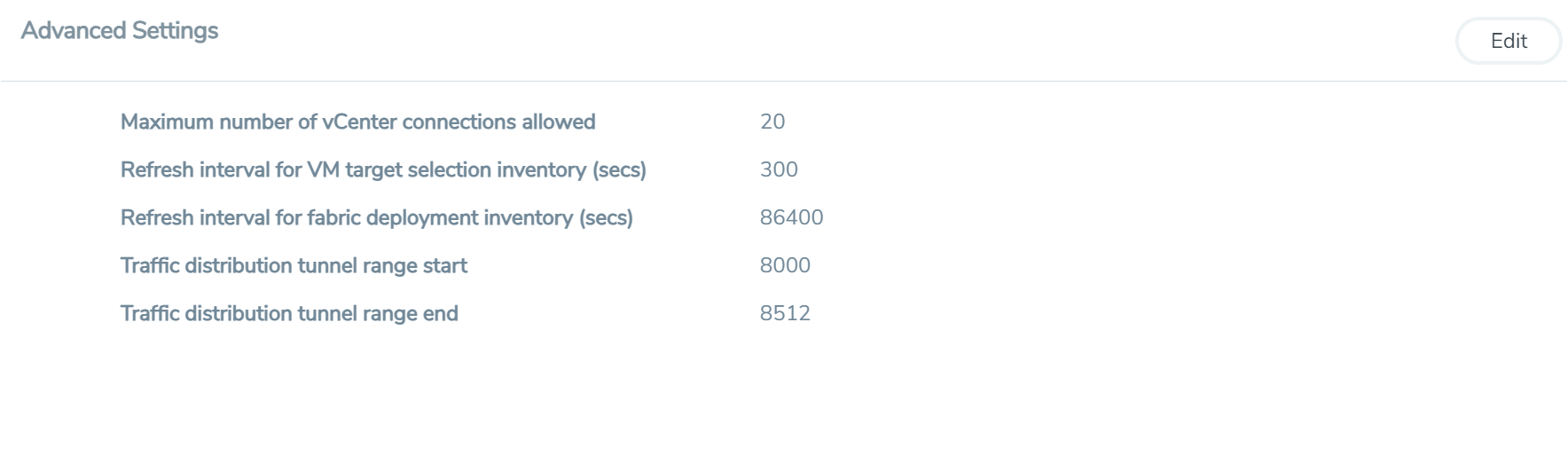
Task: Select the Maximum number of vCenter connections label
Action: point(357,122)
